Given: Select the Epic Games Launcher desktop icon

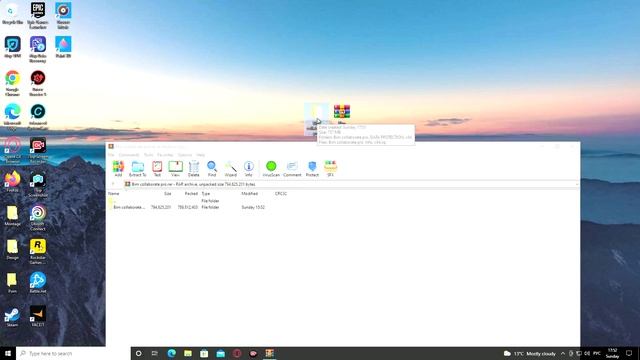Looking at the screenshot, I should (38, 16).
